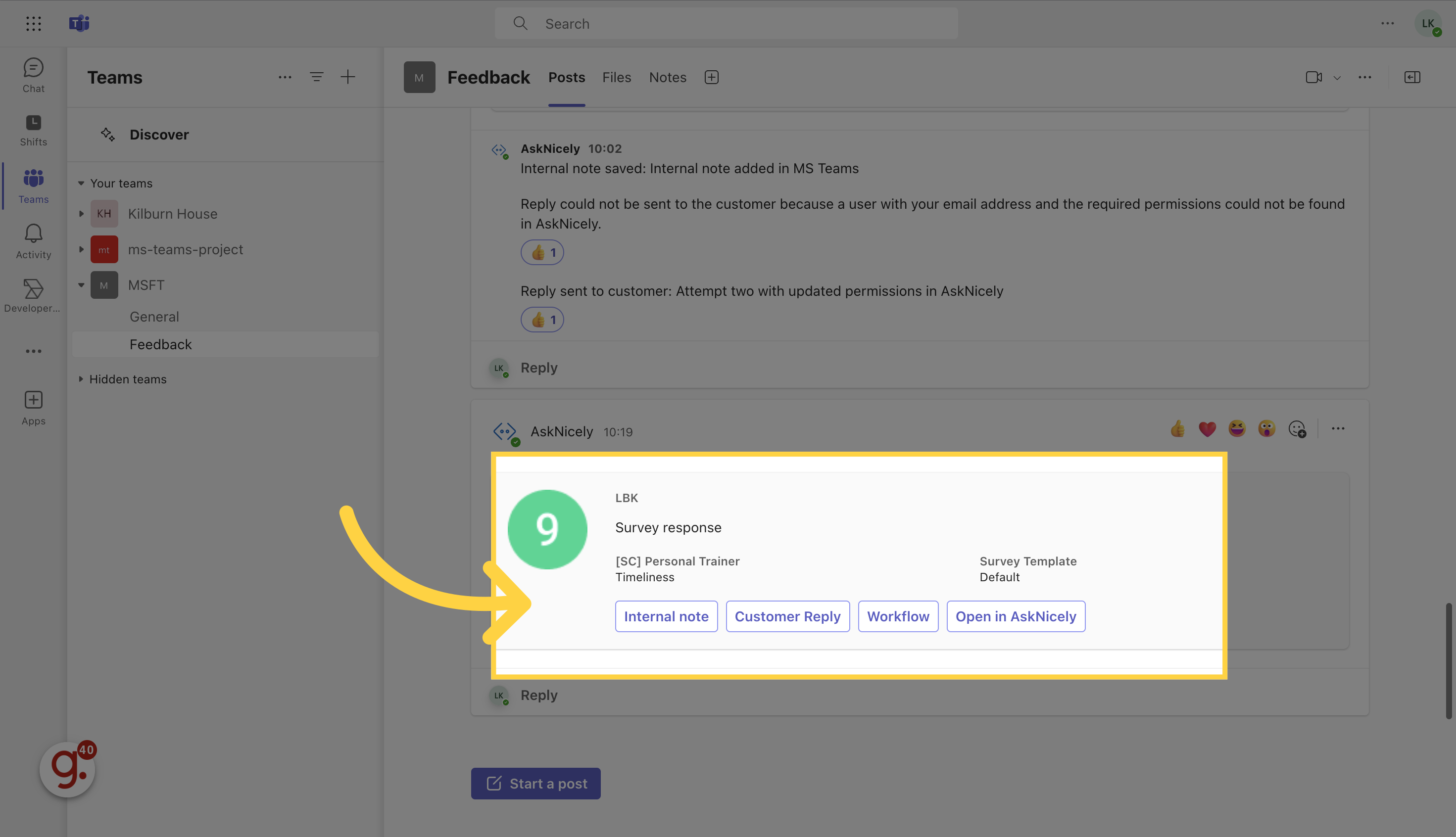Image resolution: width=1456 pixels, height=837 pixels.
Task: Open LK profile avatar menu
Action: pos(1428,24)
